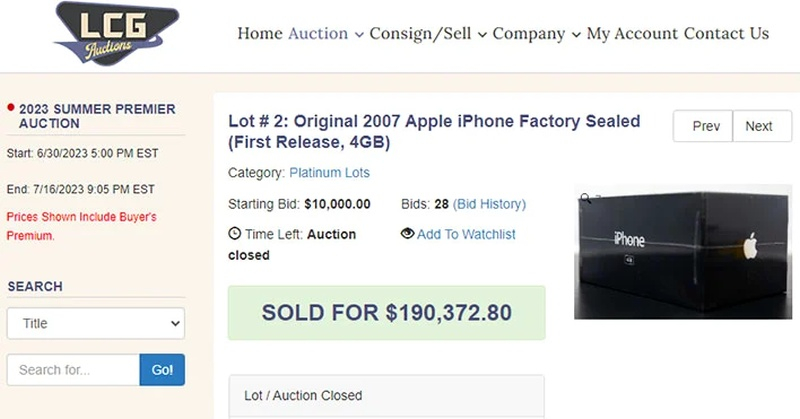Open the Contact Us page
This screenshot has height=419, width=800.
pyautogui.click(x=726, y=34)
